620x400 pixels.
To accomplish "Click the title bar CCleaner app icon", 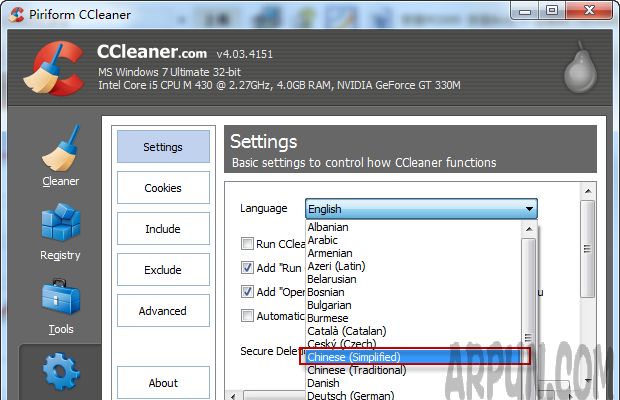I will pyautogui.click(x=16, y=15).
